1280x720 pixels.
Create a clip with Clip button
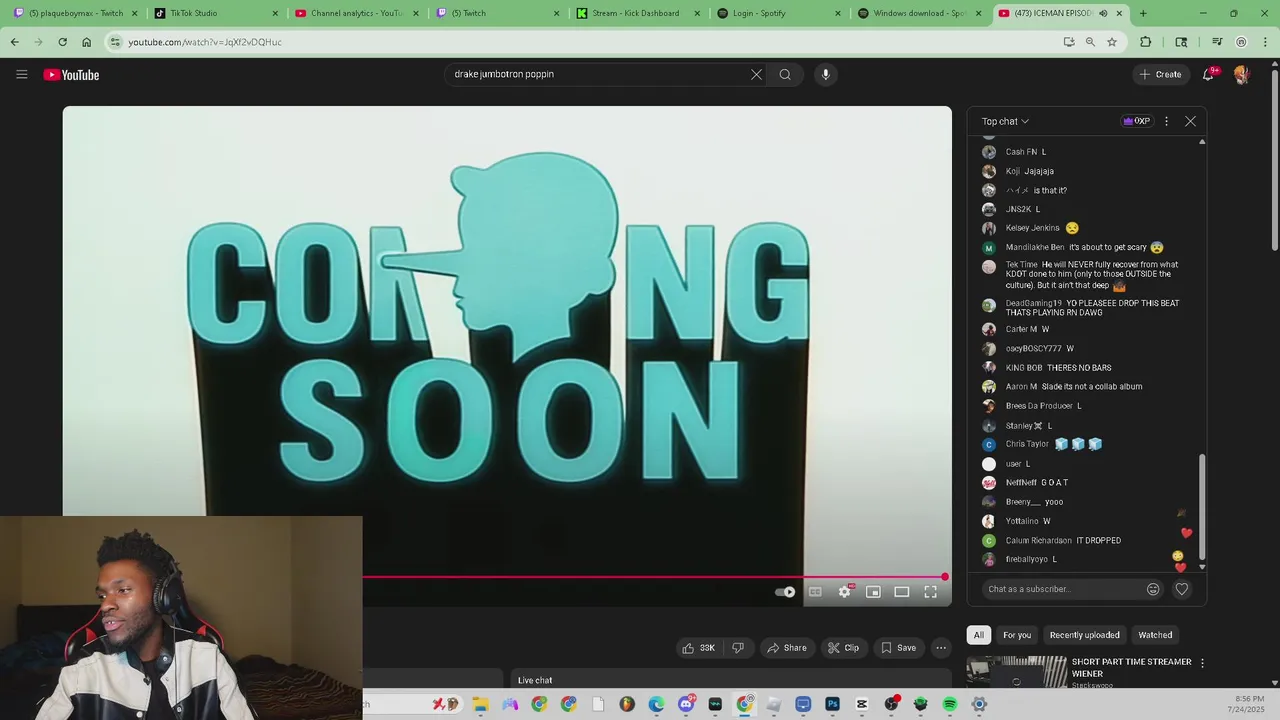[x=843, y=648]
